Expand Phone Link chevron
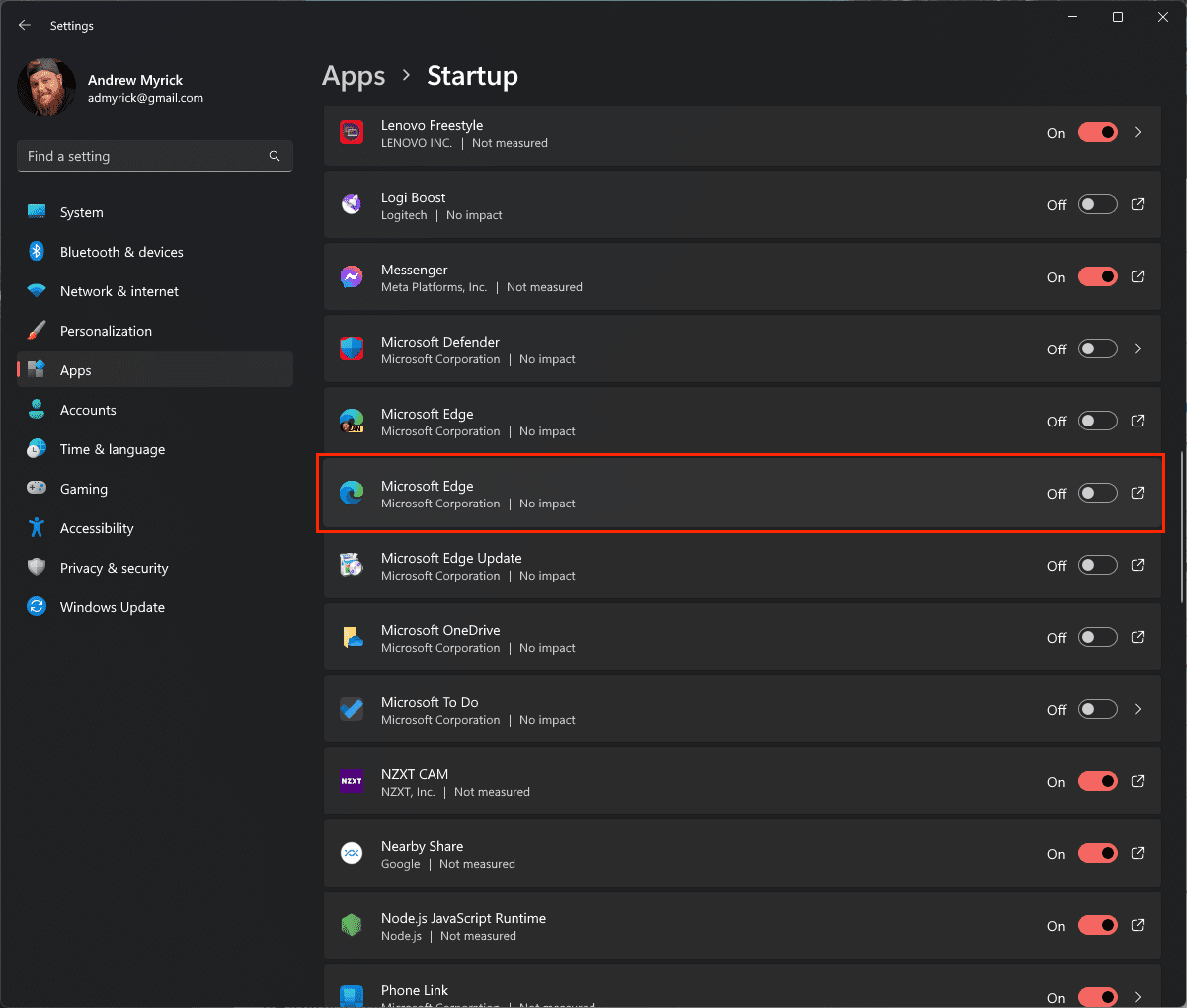This screenshot has height=1008, width=1187. click(1138, 997)
